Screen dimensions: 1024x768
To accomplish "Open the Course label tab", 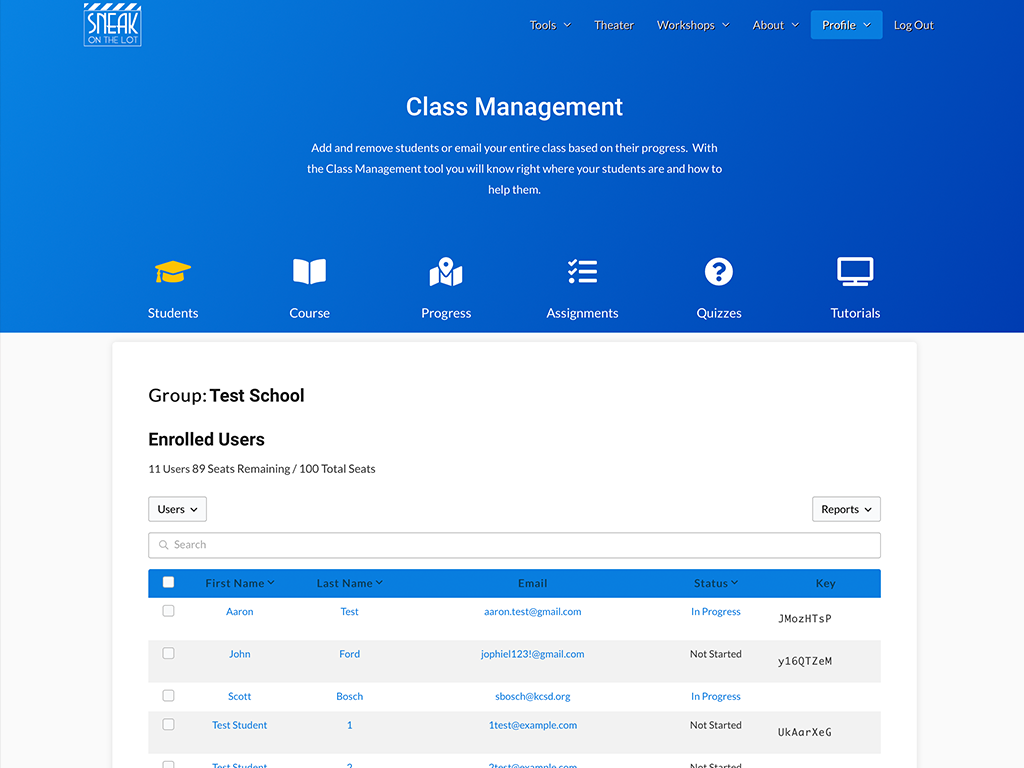I will tap(309, 313).
